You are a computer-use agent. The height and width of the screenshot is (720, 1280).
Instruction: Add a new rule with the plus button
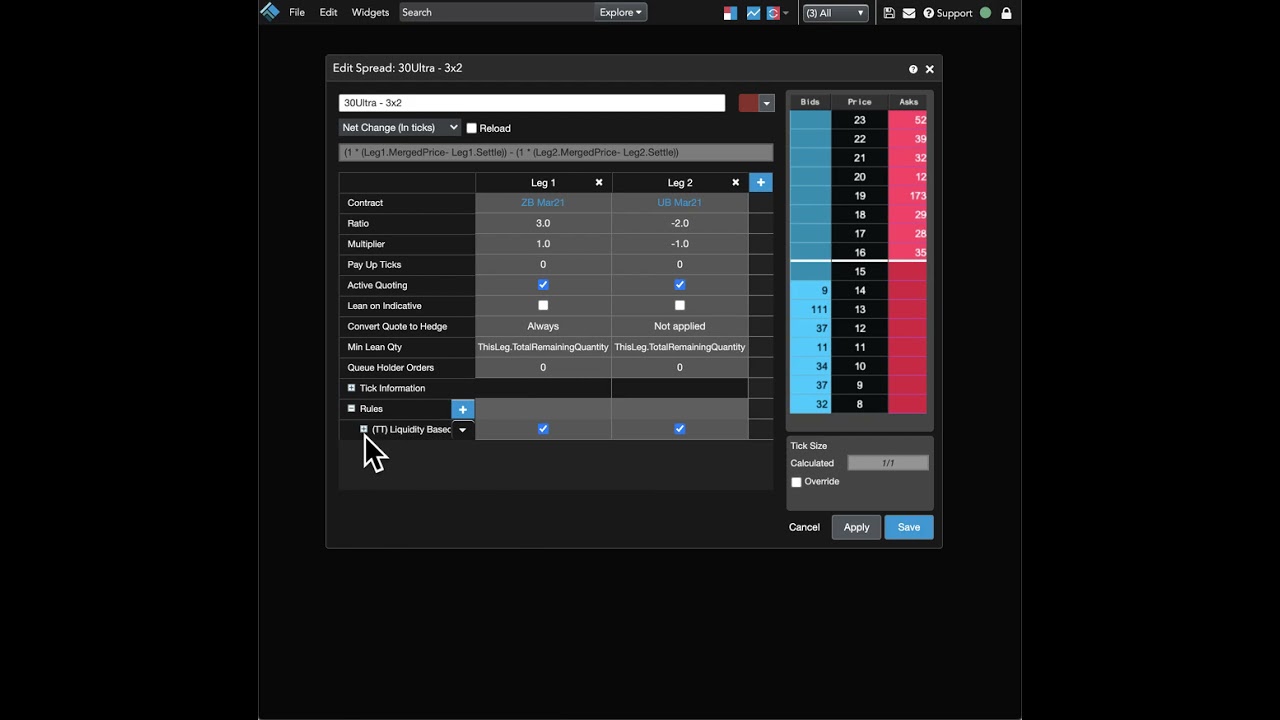point(463,409)
